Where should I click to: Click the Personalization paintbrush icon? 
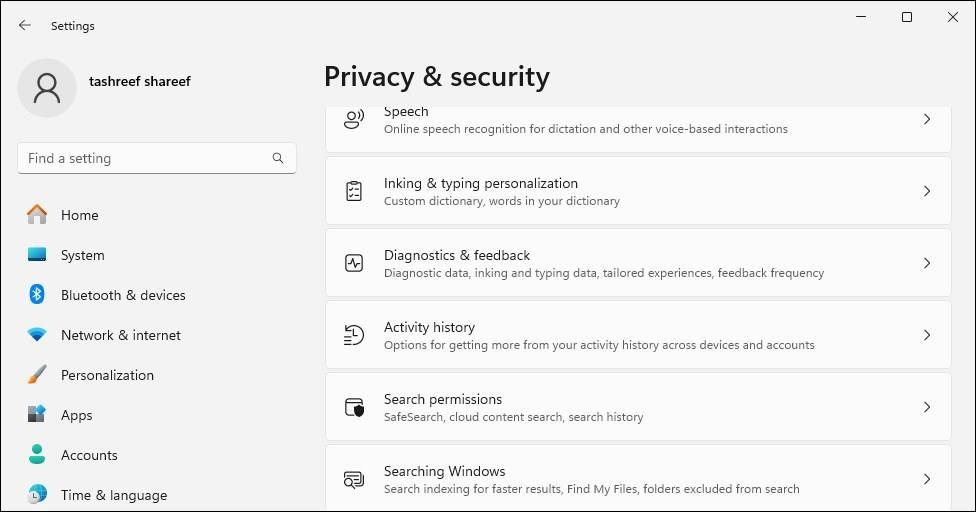click(x=37, y=375)
